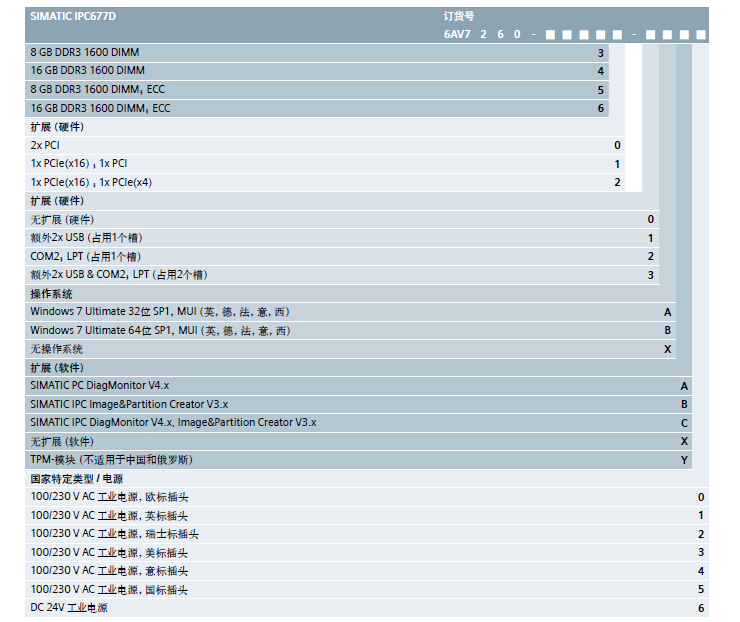Choose the 欧标插头 power supply option

click(x=109, y=497)
